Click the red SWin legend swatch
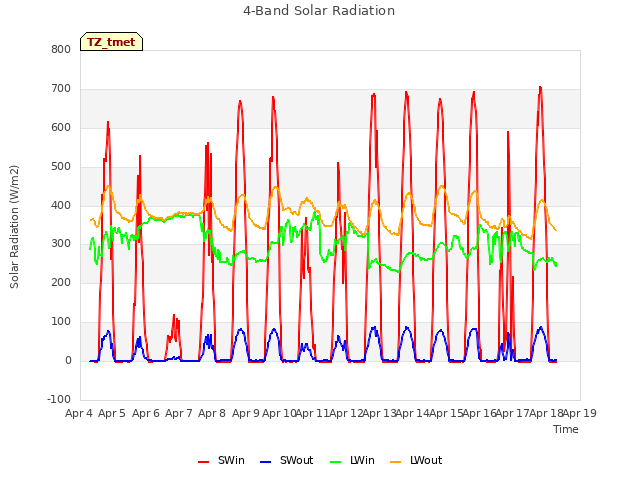 pyautogui.click(x=203, y=462)
